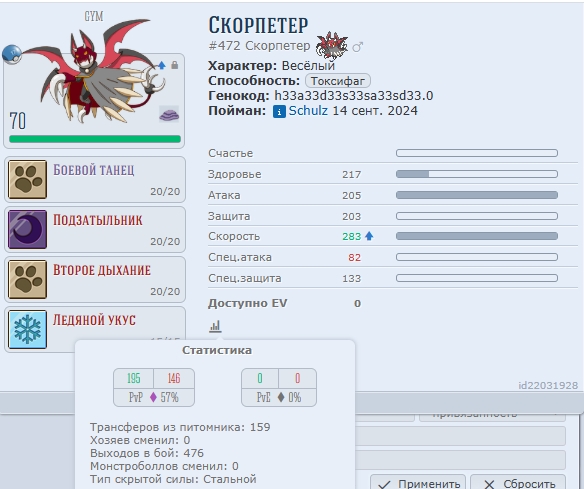584x489 pixels.
Task: Click the catch date 14 сент. 2024
Action: pos(375,111)
